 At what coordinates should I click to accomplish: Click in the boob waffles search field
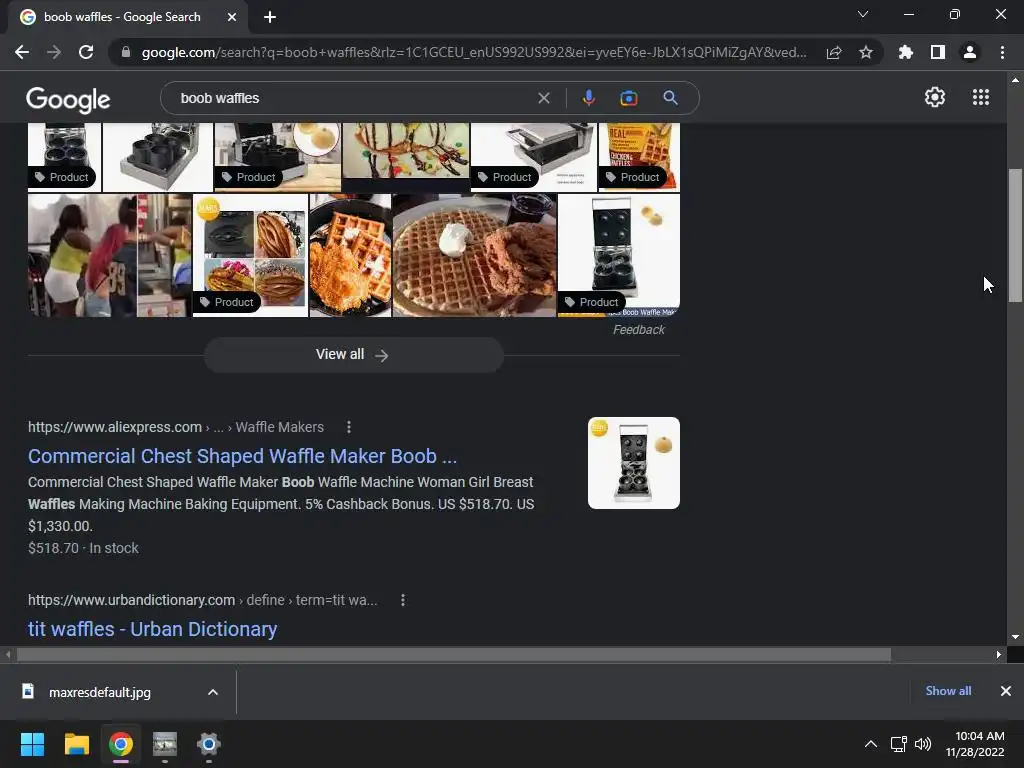pyautogui.click(x=353, y=98)
